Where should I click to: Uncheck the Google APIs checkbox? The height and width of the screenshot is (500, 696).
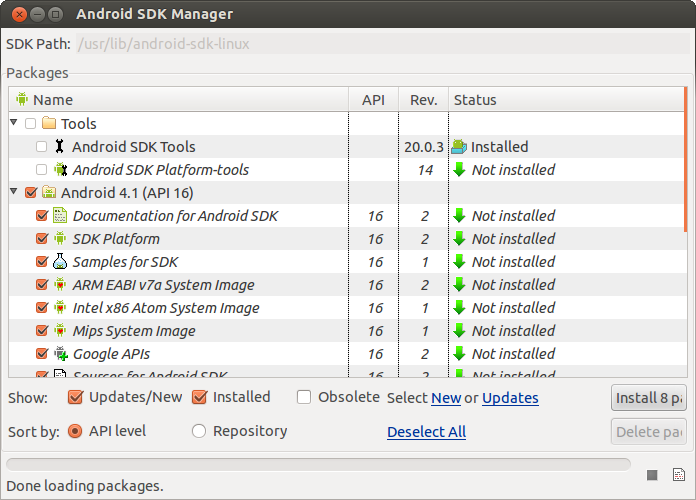tap(42, 353)
